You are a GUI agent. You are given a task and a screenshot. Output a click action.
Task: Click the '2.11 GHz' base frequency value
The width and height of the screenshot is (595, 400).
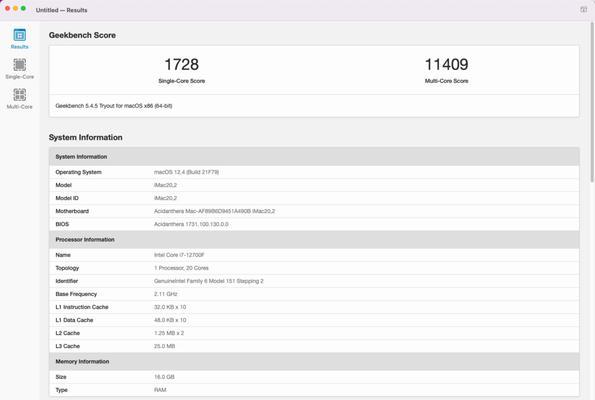(x=165, y=294)
